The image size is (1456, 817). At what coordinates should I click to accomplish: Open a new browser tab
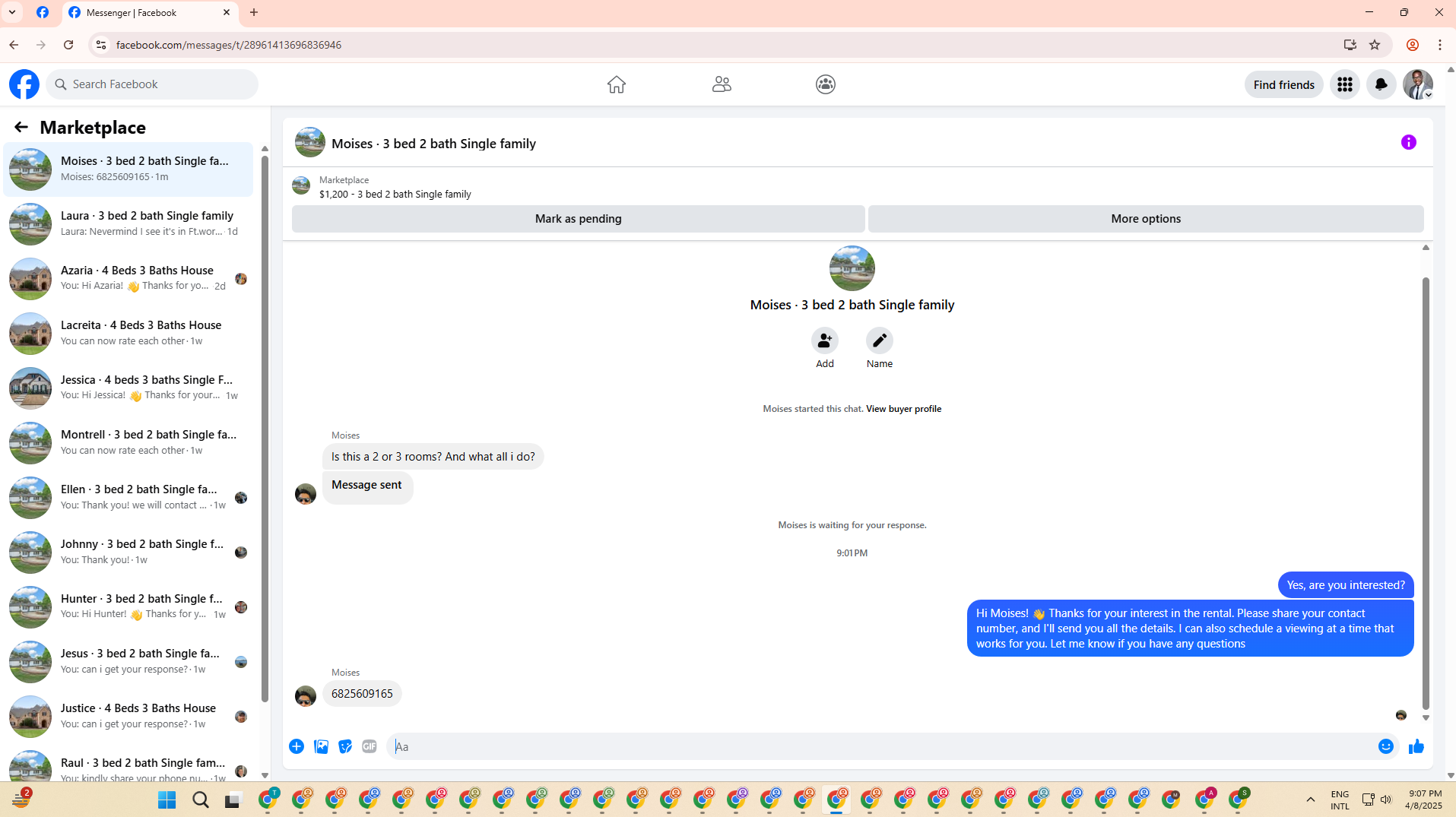point(254,12)
